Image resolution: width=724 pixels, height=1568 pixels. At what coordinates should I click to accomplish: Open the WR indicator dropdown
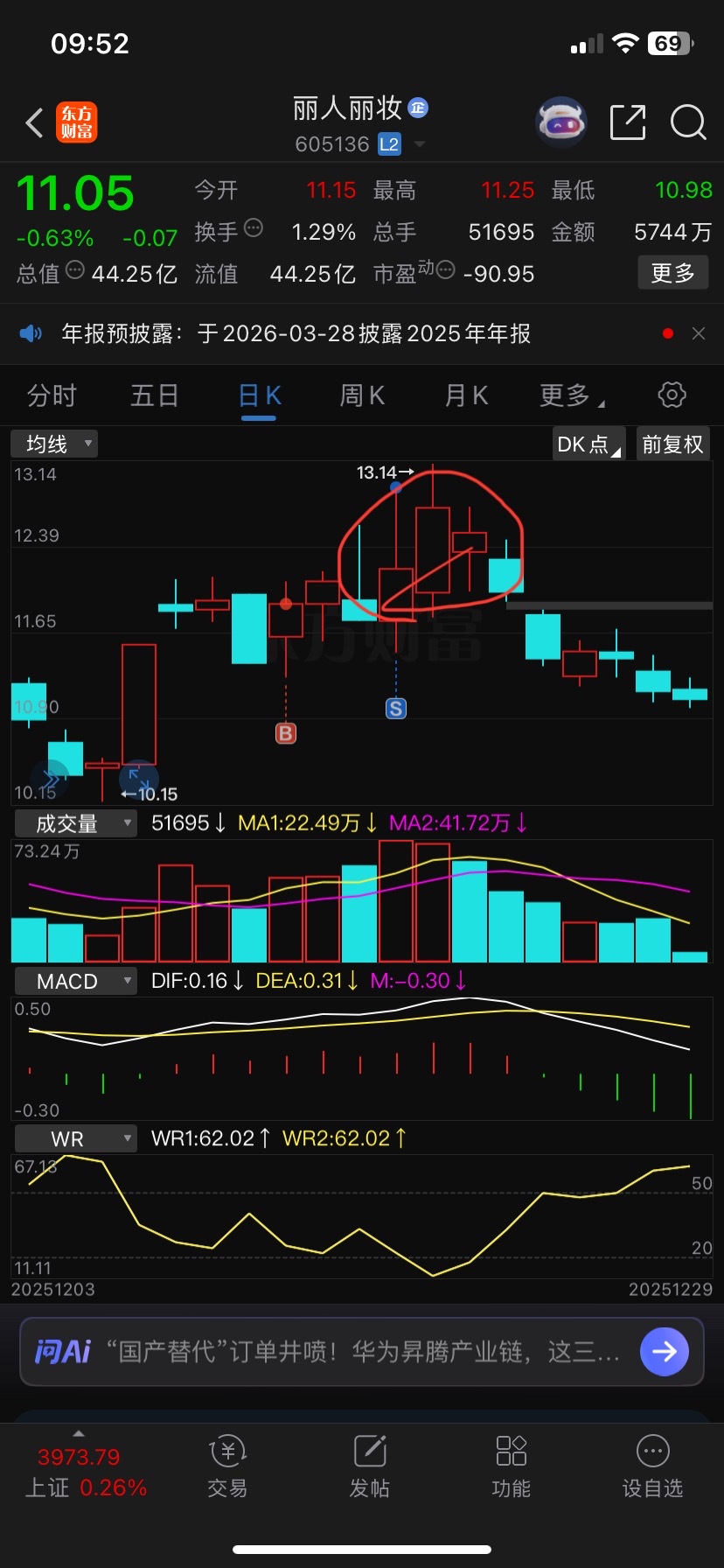(76, 1138)
